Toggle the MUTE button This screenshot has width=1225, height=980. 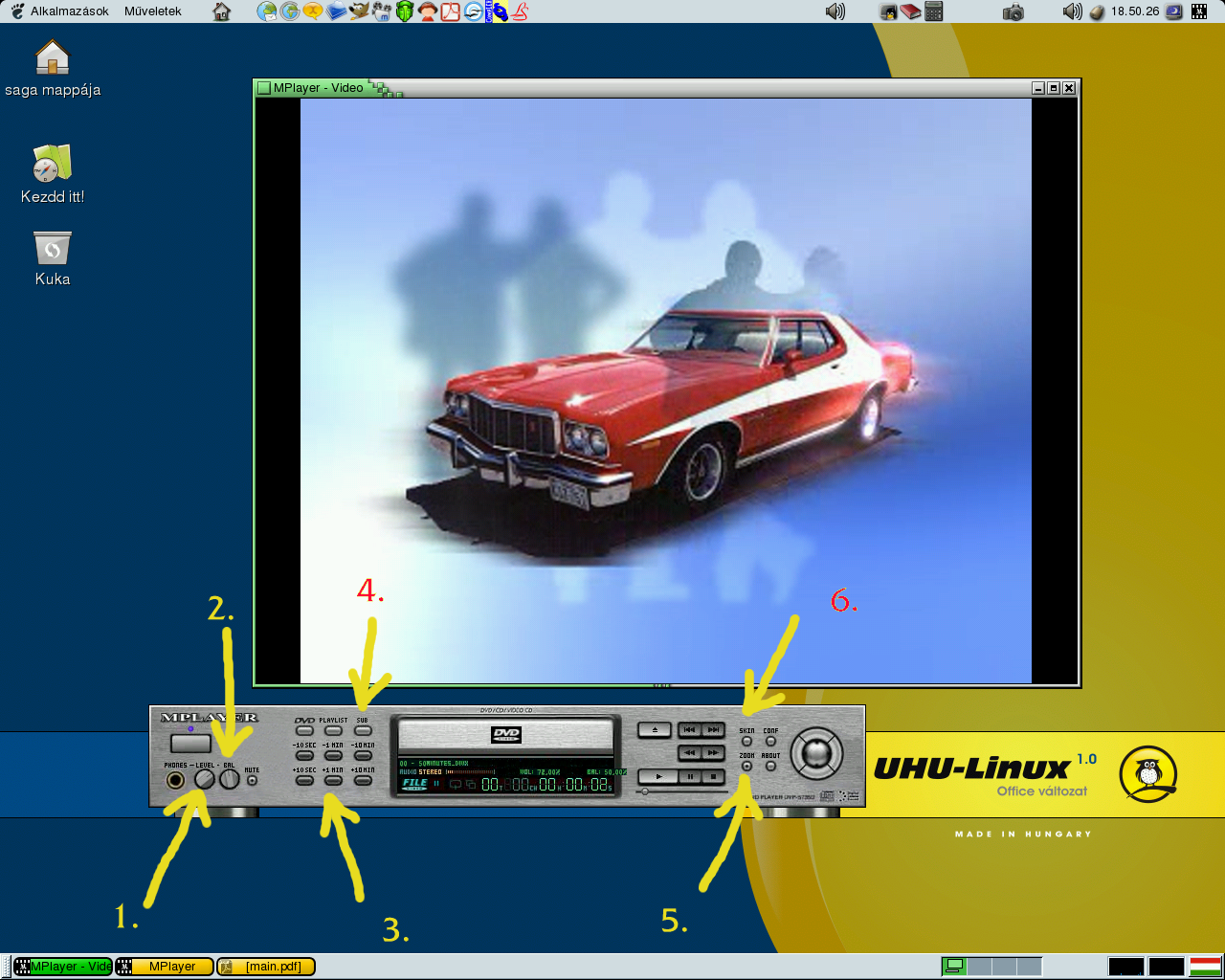click(252, 780)
